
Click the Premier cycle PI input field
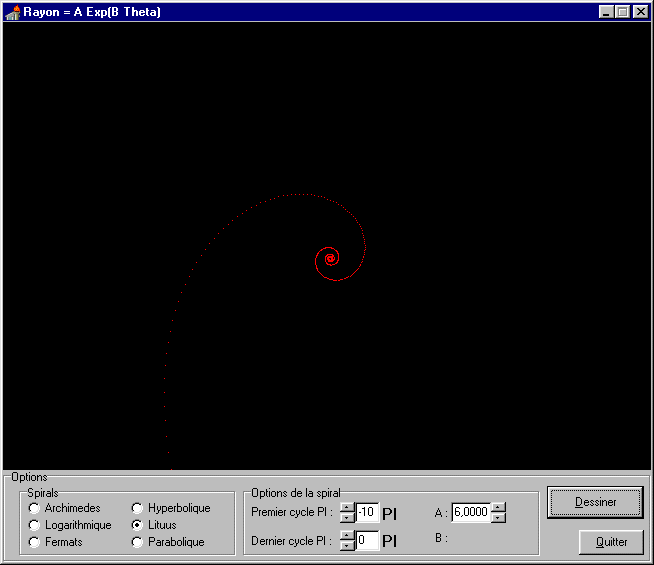click(367, 513)
